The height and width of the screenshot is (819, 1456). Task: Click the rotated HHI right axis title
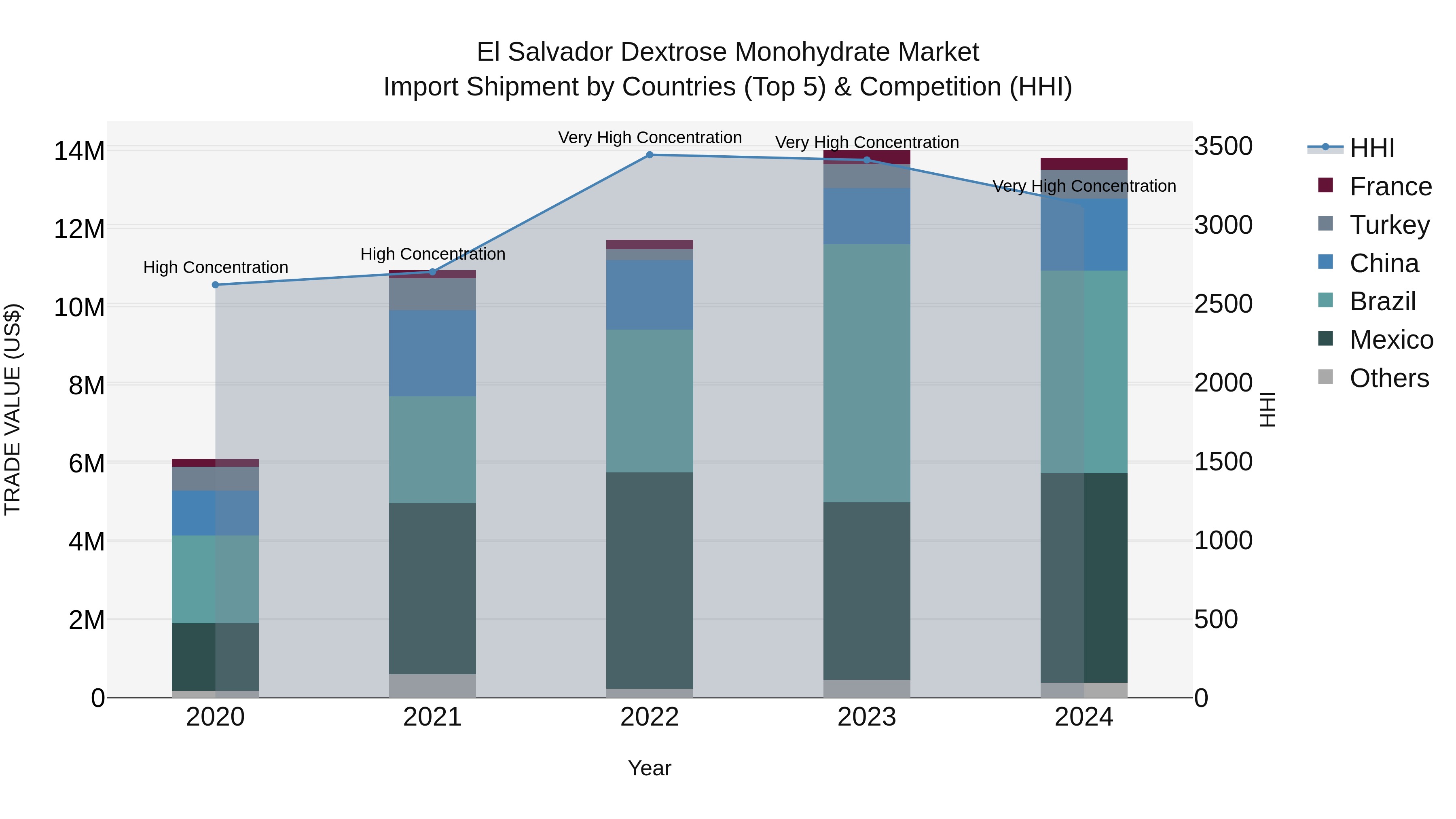point(1268,409)
